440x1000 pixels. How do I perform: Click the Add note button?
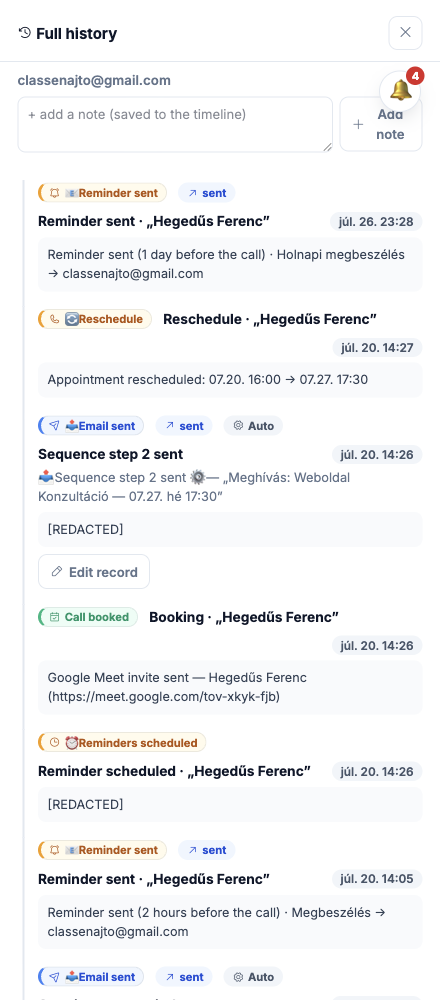381,124
